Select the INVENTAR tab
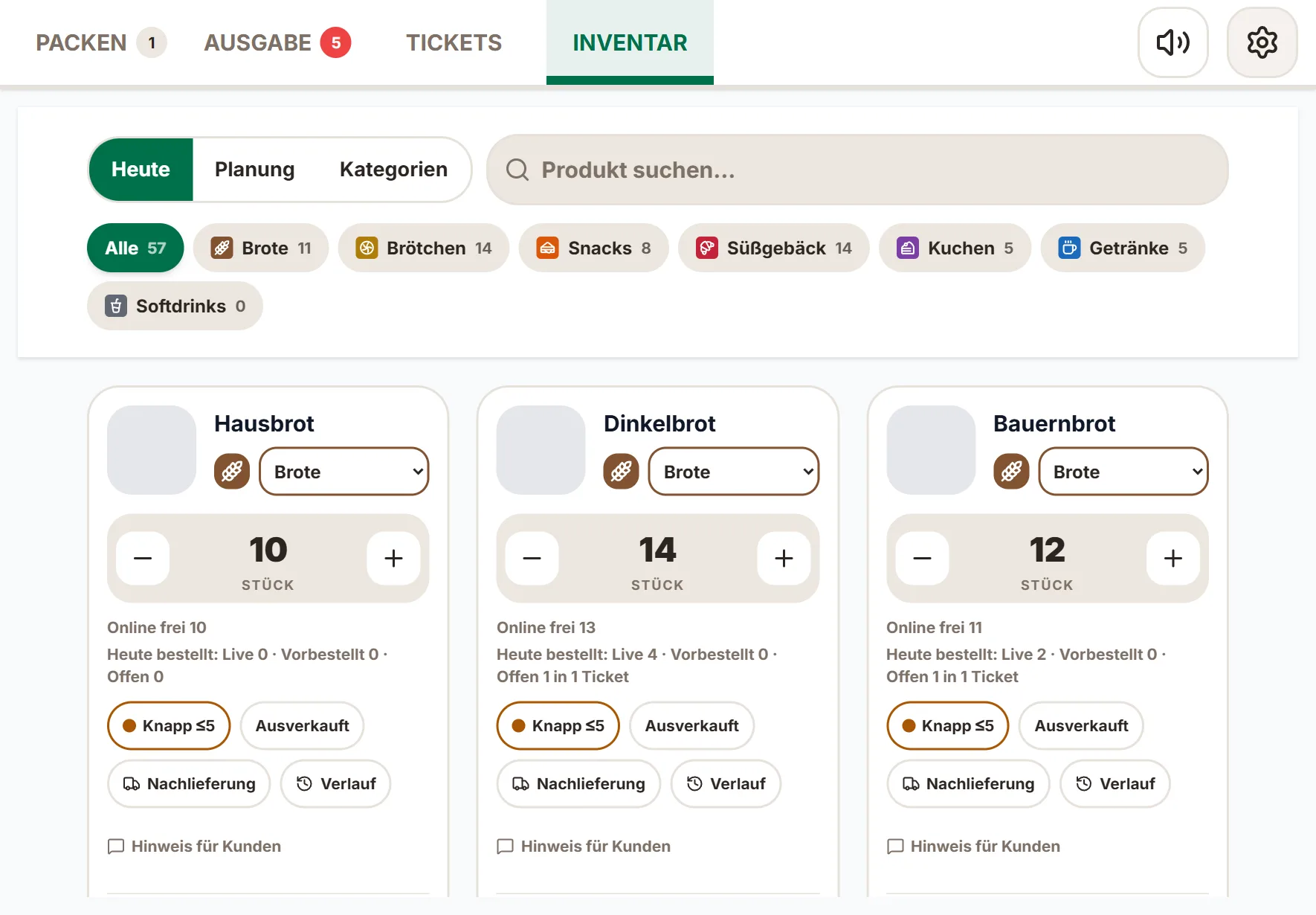This screenshot has height=915, width=1316. pyautogui.click(x=630, y=42)
